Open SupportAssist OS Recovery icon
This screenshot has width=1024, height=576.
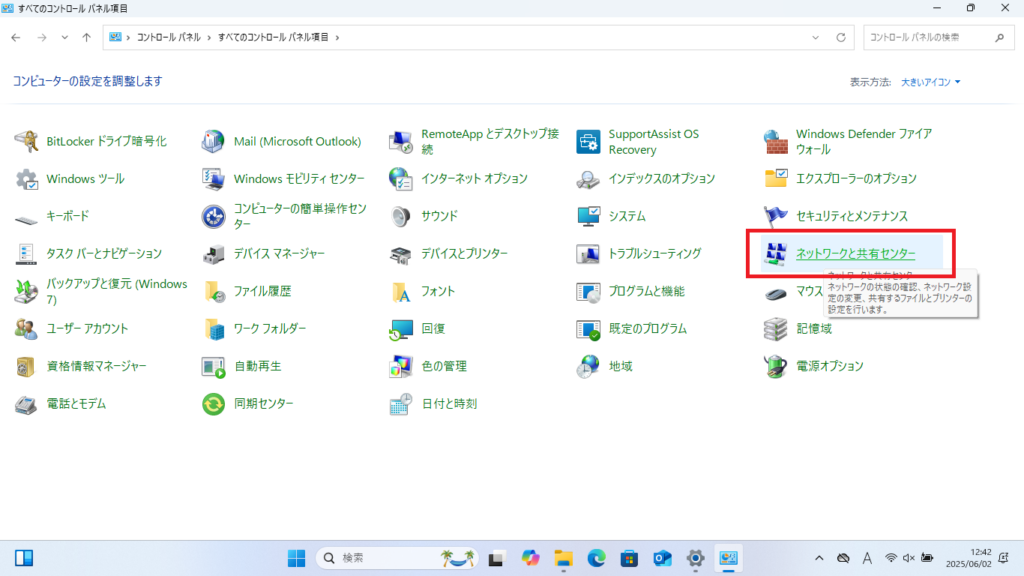(588, 141)
